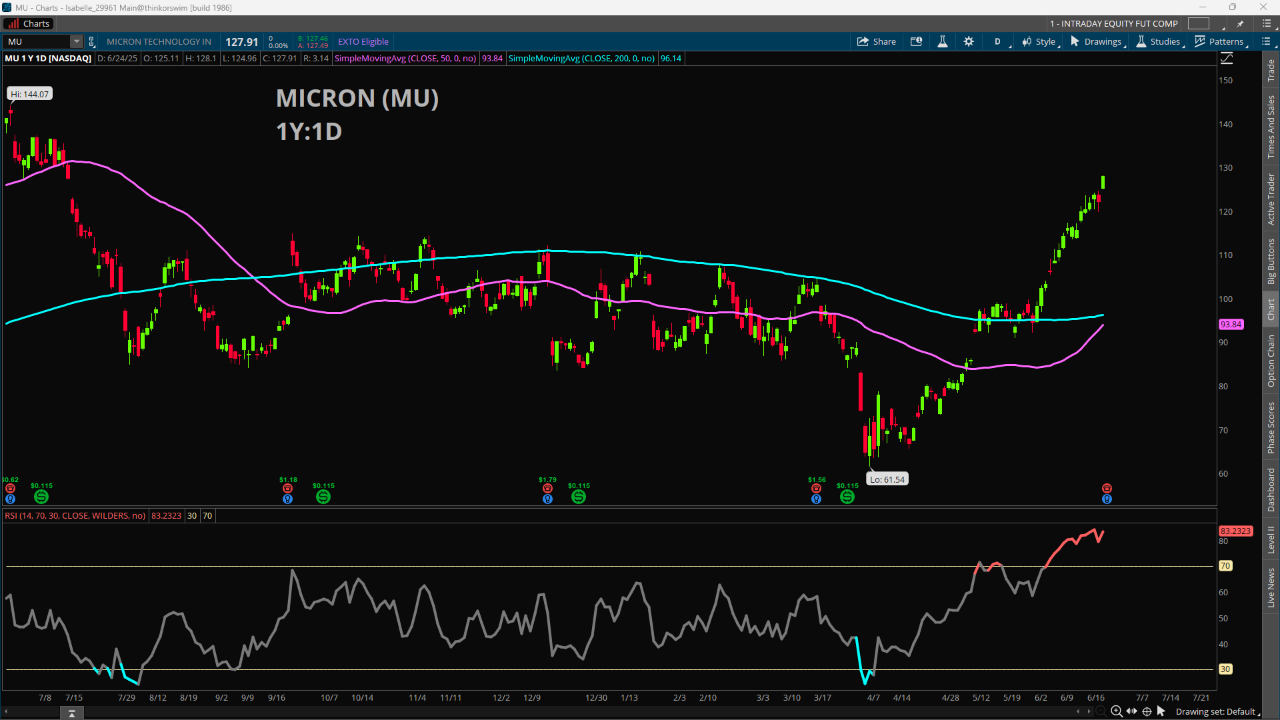Toggle the first green dividend marker
The height and width of the screenshot is (720, 1280).
coord(41,496)
